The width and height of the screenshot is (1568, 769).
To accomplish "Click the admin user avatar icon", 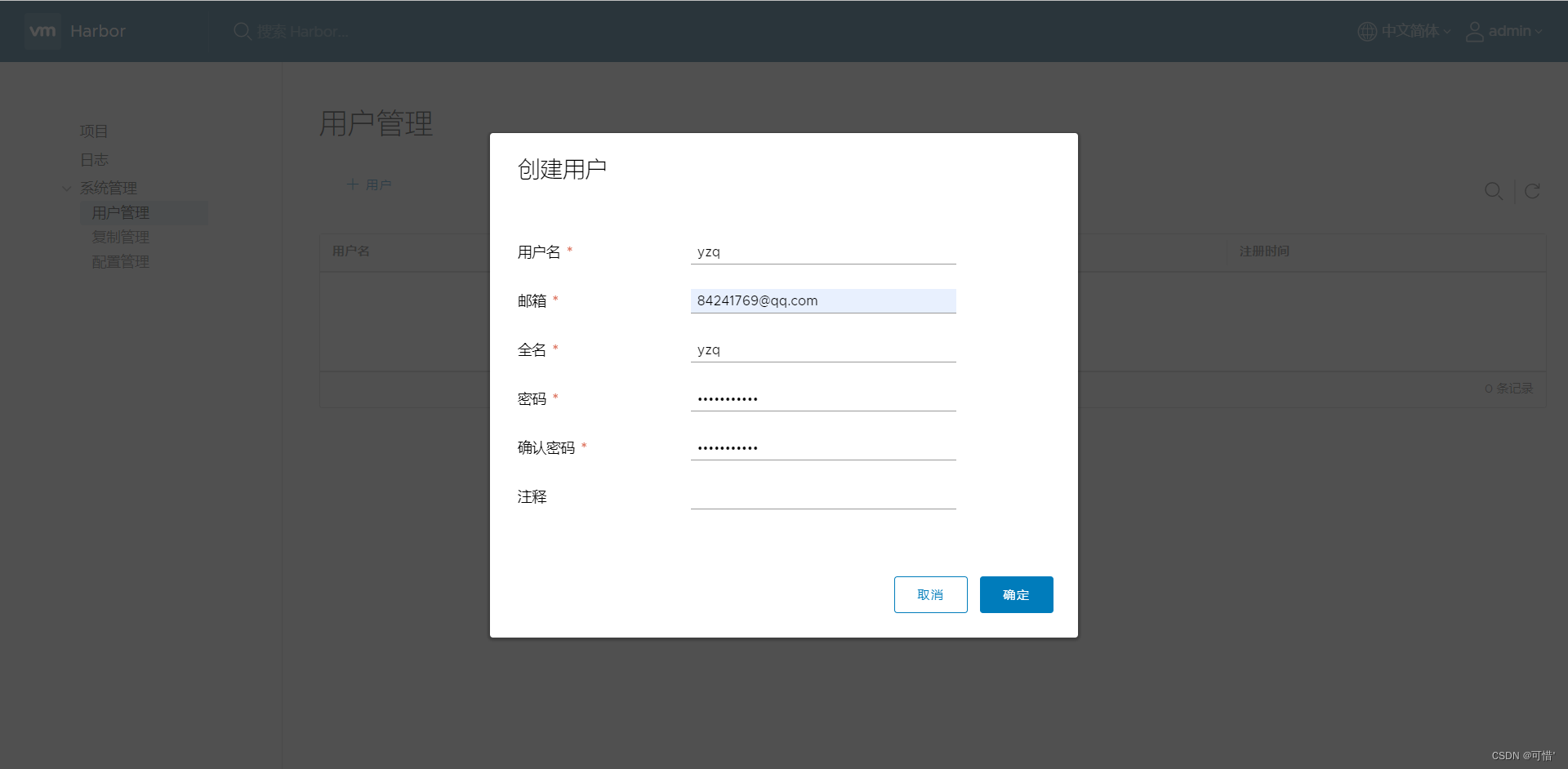I will tap(1475, 31).
